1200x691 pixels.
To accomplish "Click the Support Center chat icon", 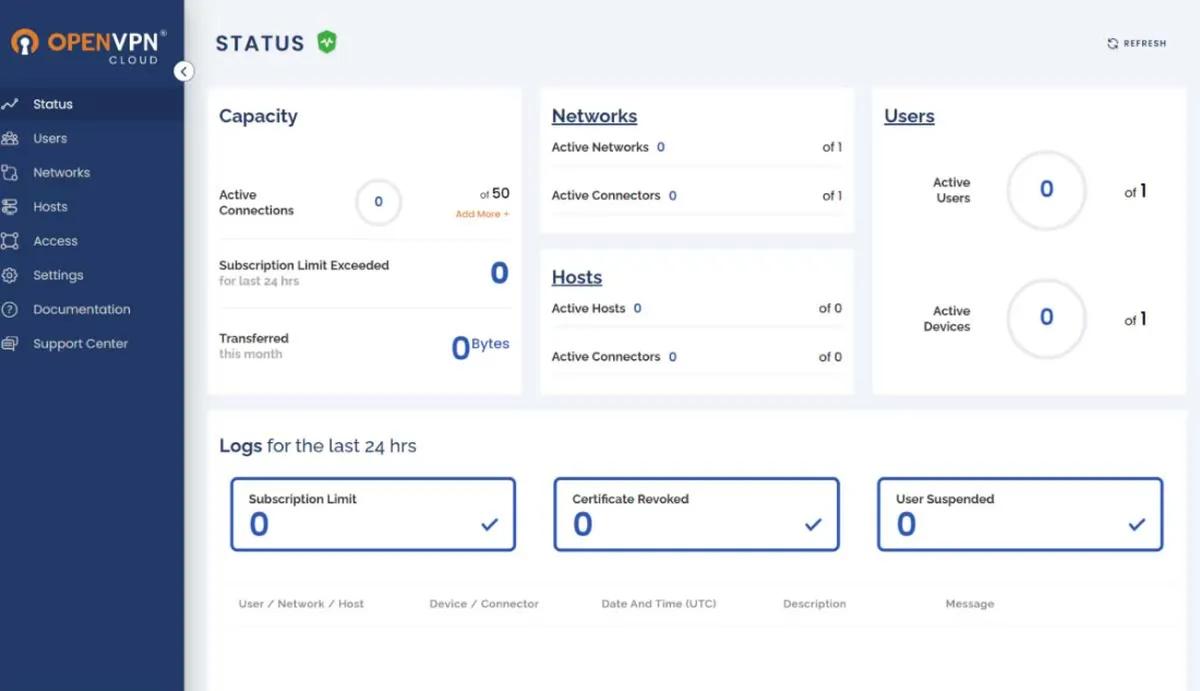I will [x=10, y=343].
